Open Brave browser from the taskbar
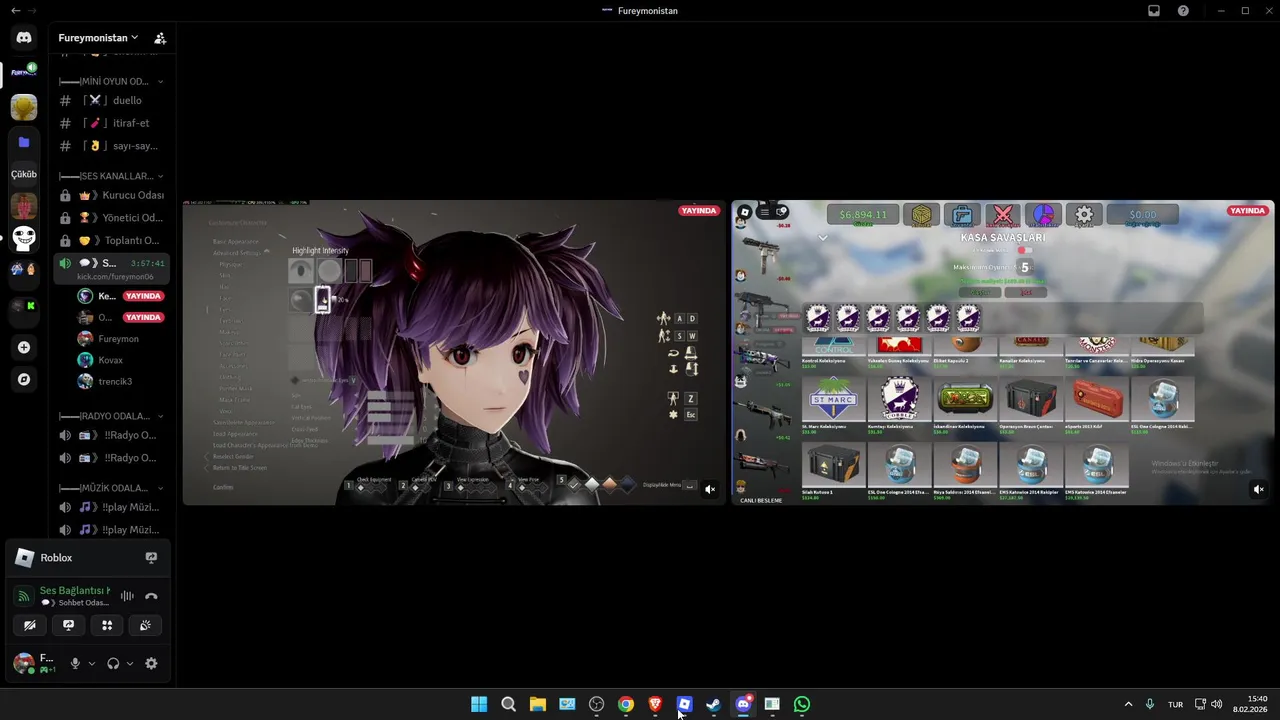Image resolution: width=1280 pixels, height=720 pixels. tap(655, 704)
